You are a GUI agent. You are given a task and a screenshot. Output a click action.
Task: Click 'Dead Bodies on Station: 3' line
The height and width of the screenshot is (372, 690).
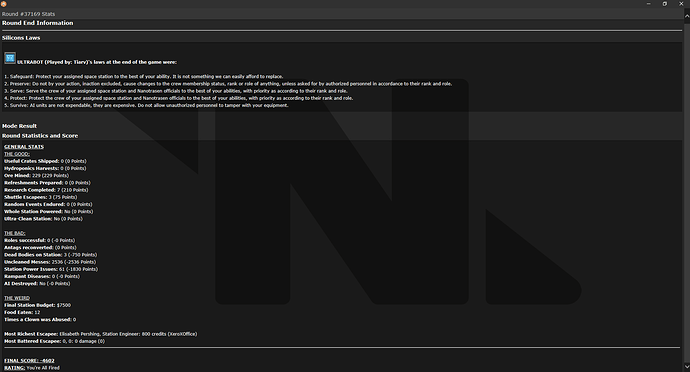pos(51,255)
